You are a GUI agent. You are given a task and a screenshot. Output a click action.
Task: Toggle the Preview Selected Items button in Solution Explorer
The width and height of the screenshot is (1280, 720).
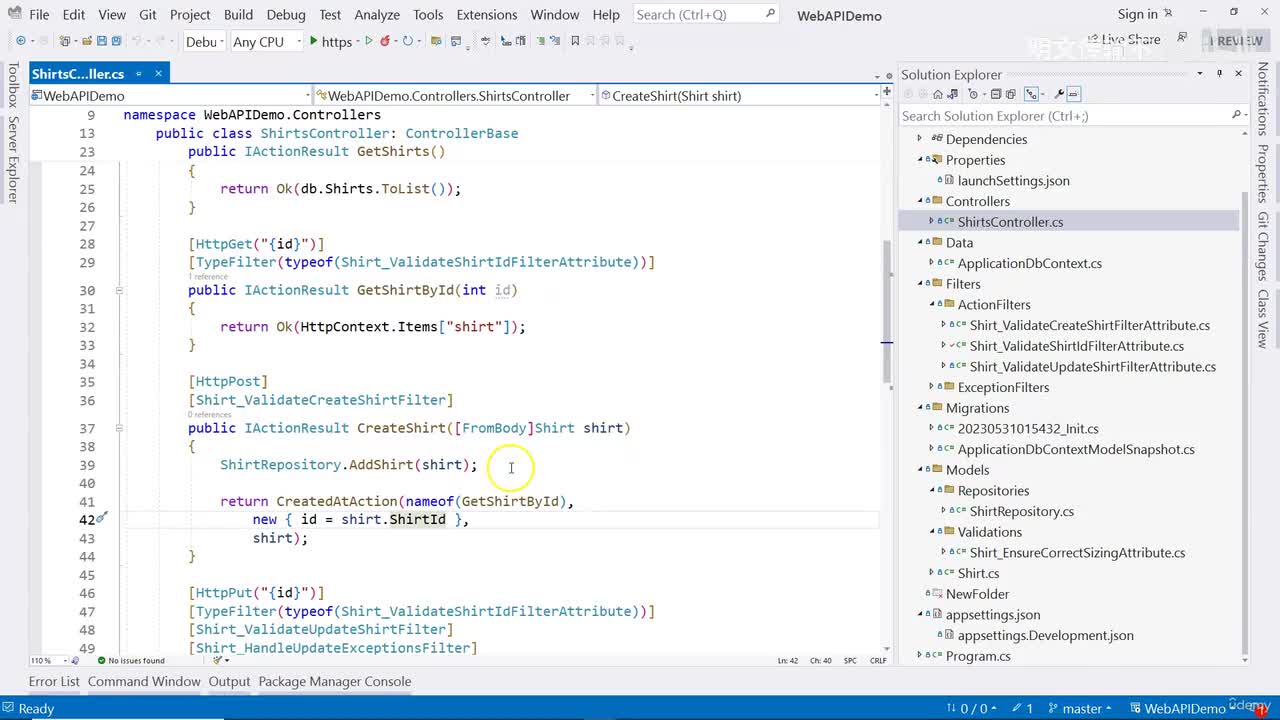pyautogui.click(x=1074, y=94)
